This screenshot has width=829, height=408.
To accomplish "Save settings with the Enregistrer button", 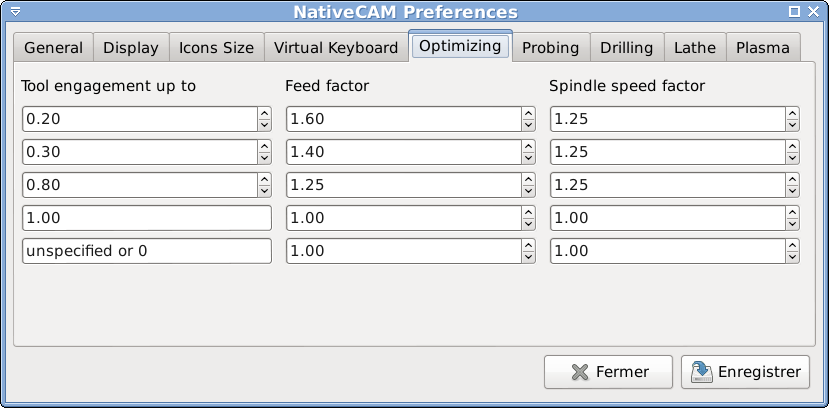I will point(745,372).
